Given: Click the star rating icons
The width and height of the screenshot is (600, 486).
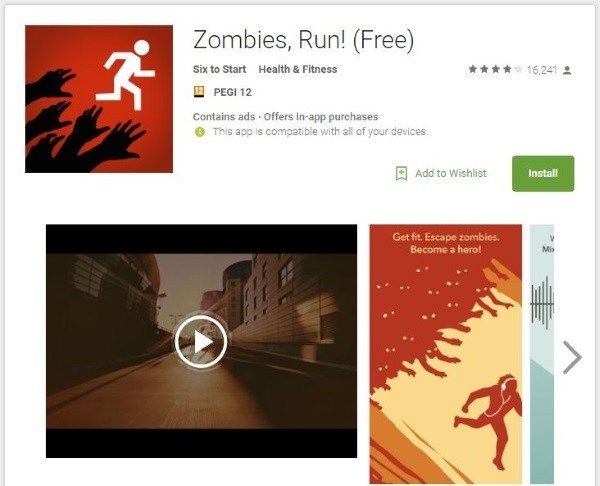Looking at the screenshot, I should 495,69.
